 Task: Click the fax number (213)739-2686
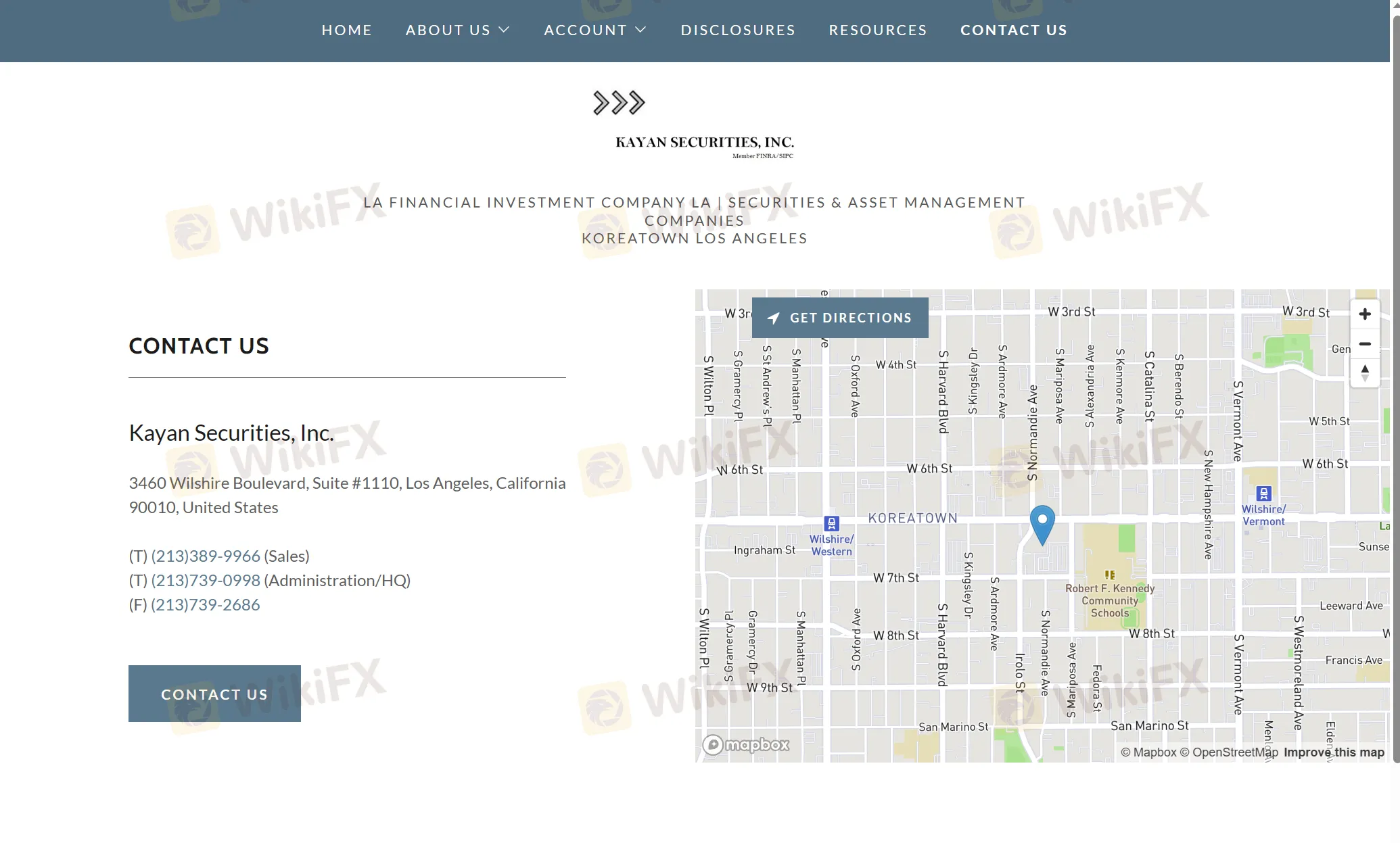coord(206,604)
